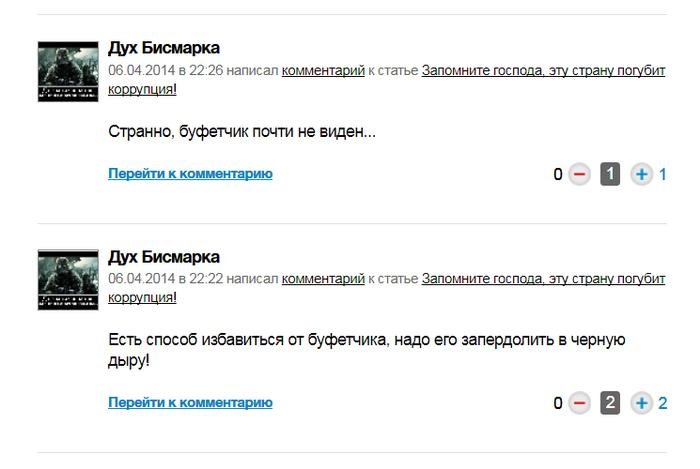Click the plus upvote icon on the 22:26 comment

(641, 175)
